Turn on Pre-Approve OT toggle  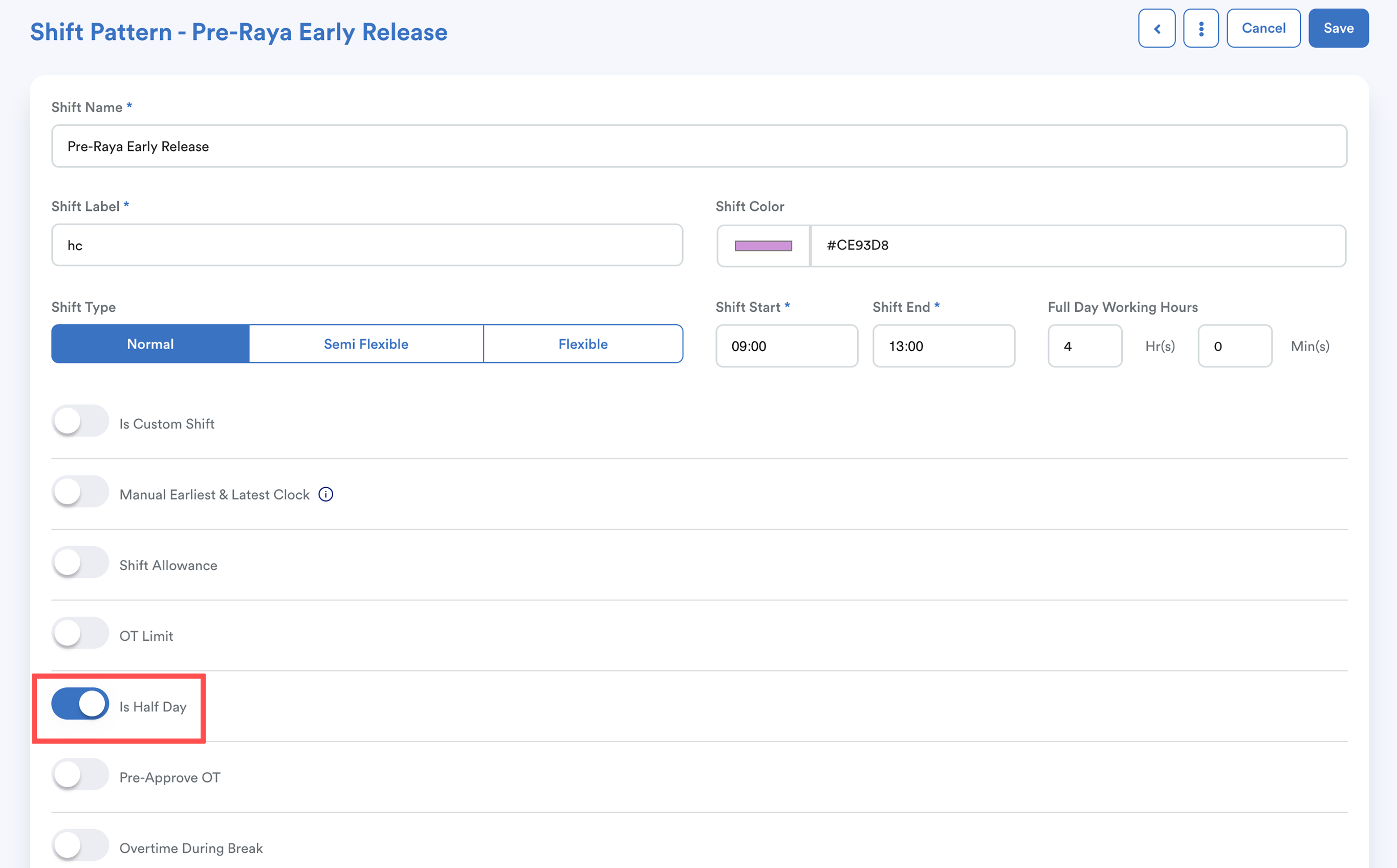pyautogui.click(x=80, y=774)
